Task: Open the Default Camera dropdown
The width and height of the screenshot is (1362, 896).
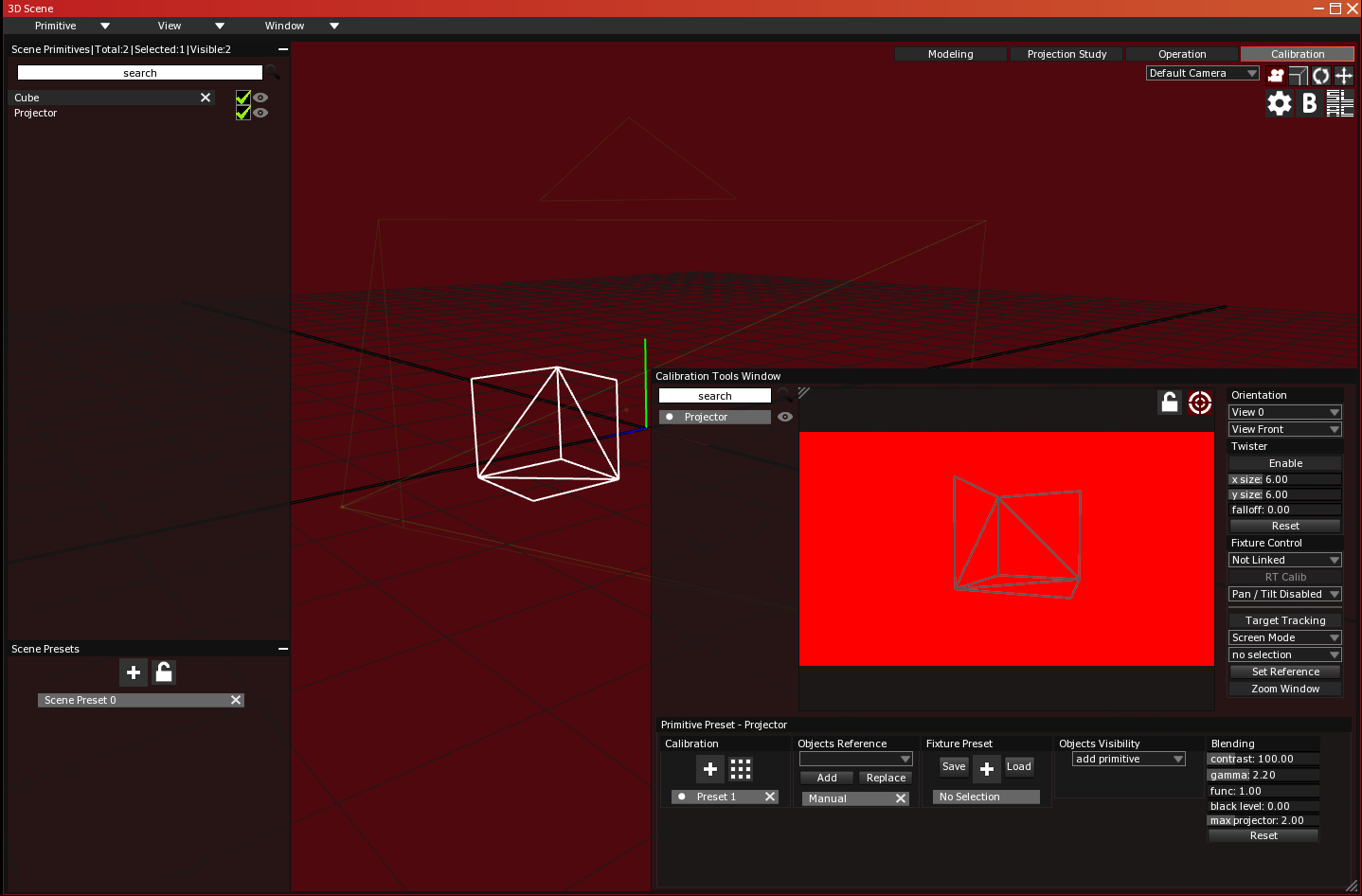Action: coord(1202,73)
